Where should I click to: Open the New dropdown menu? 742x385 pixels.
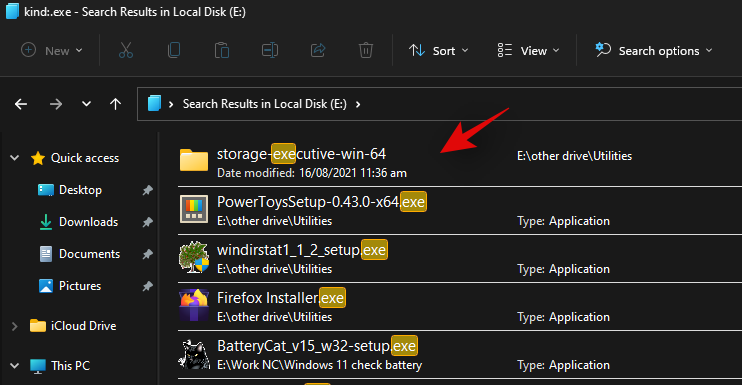(52, 51)
